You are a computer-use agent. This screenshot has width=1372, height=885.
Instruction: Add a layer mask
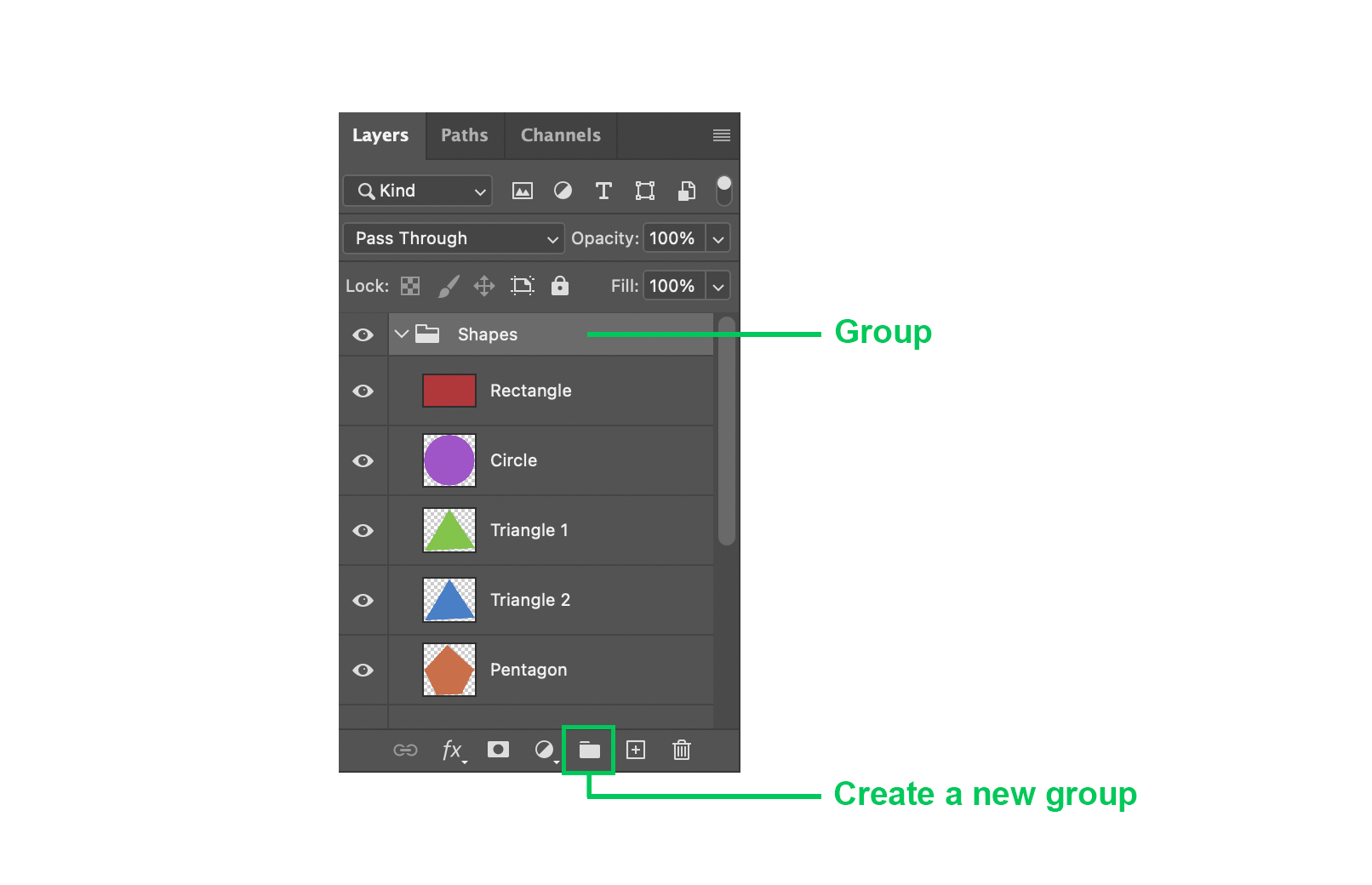(498, 749)
